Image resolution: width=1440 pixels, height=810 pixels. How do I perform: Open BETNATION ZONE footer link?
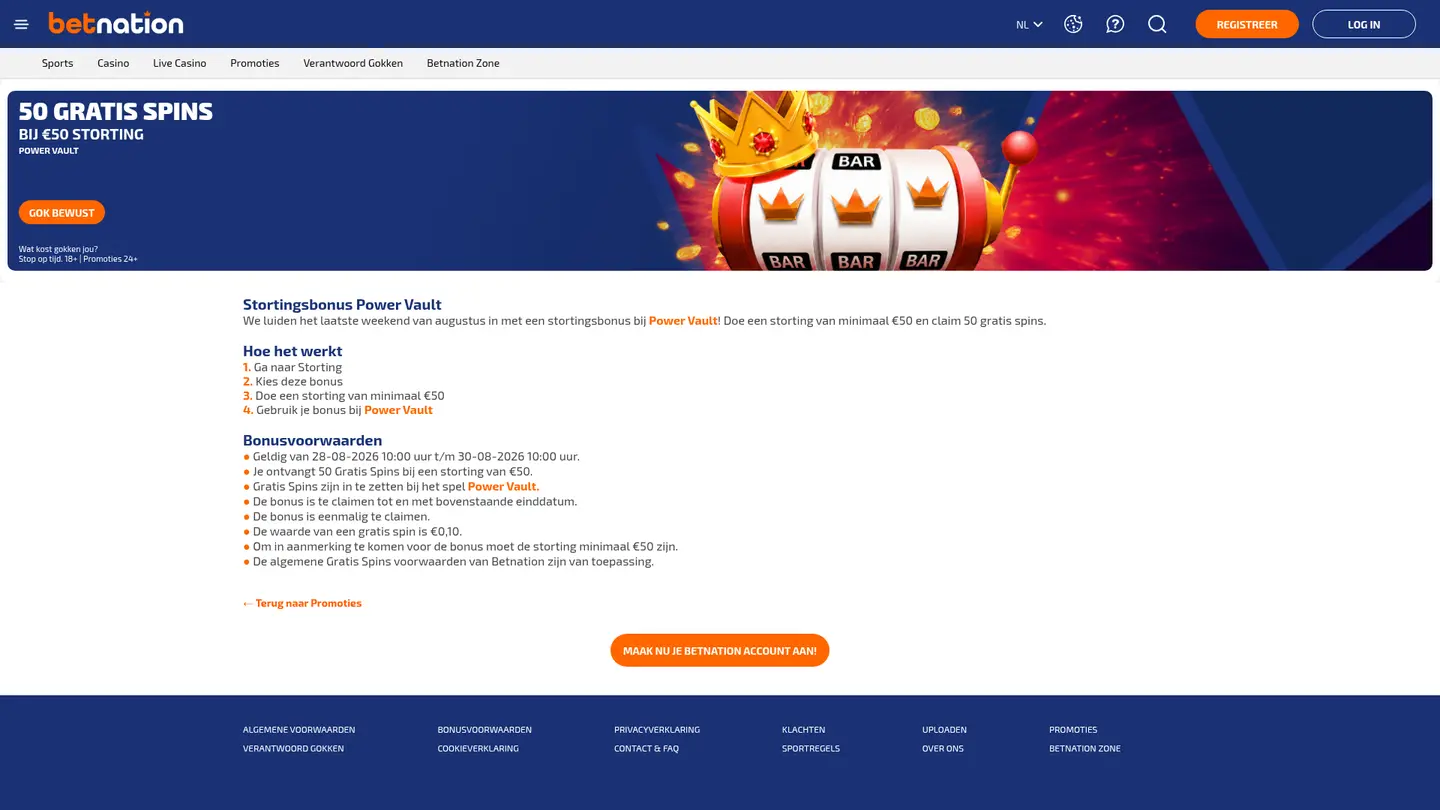(x=1085, y=749)
